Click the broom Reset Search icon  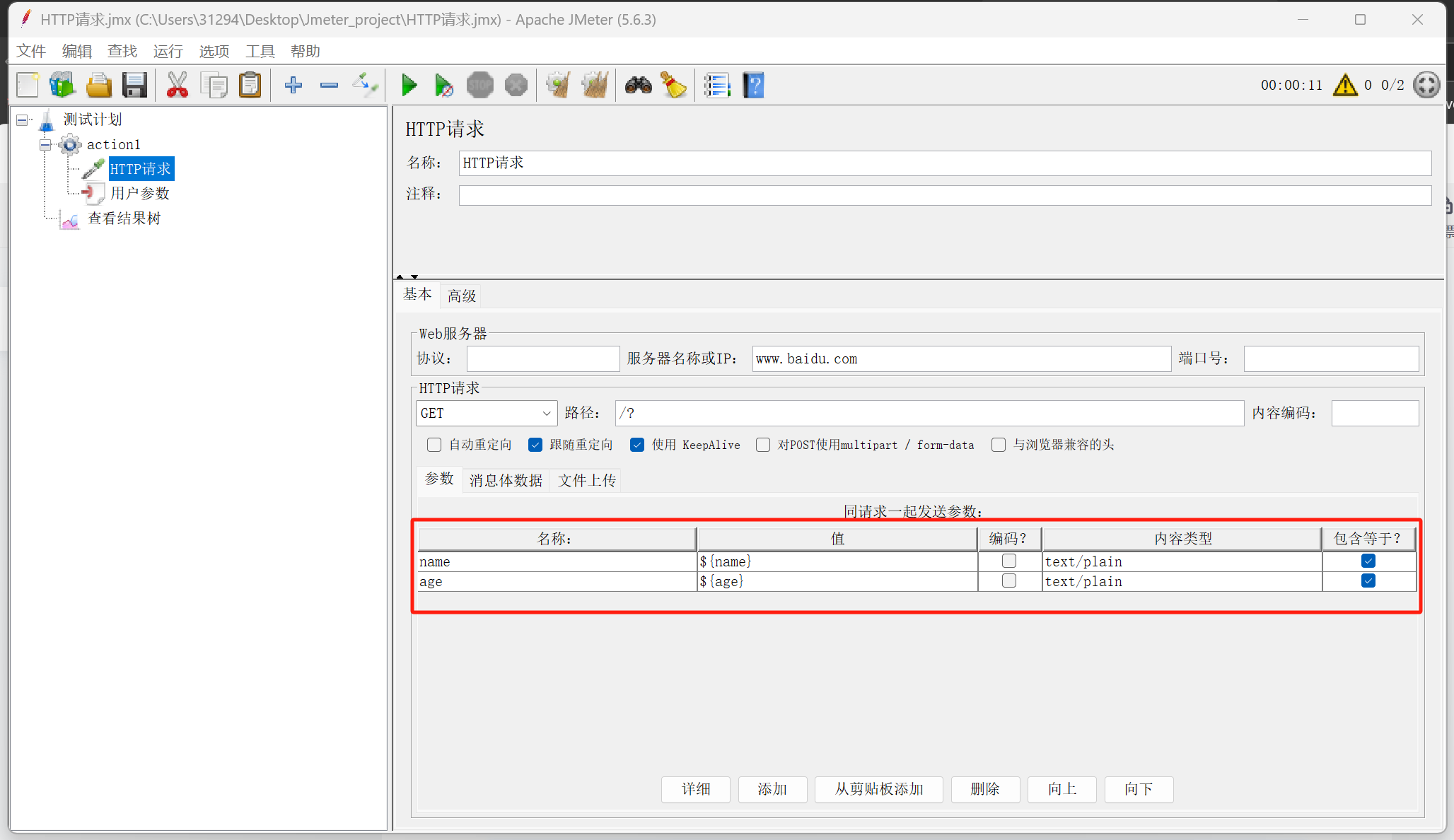[673, 86]
